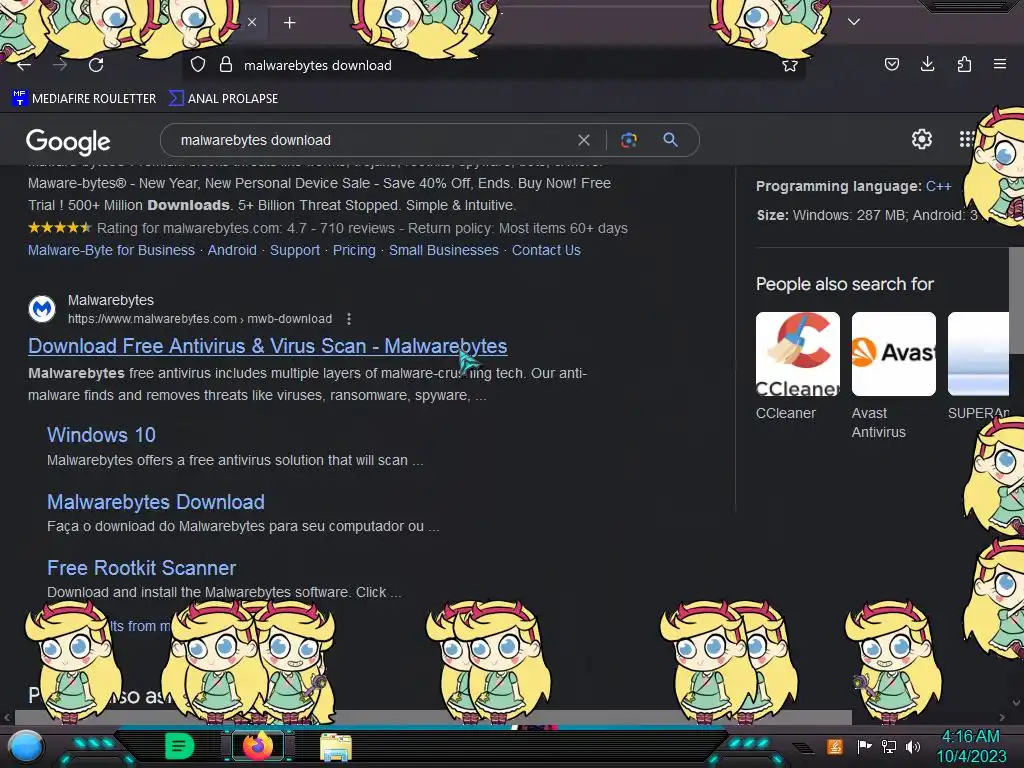Open the CCleaner thumbnail

click(x=797, y=354)
